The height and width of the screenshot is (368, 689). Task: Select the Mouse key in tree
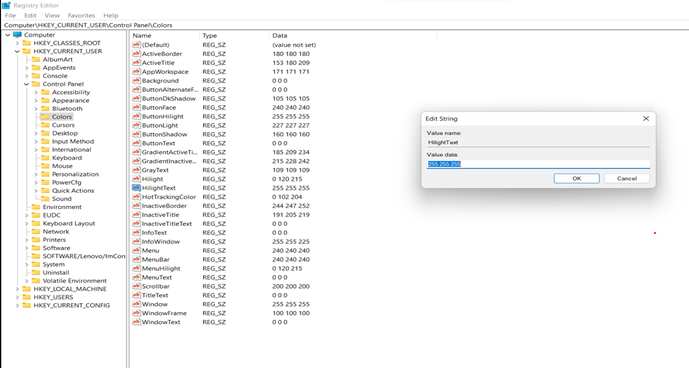coord(62,166)
